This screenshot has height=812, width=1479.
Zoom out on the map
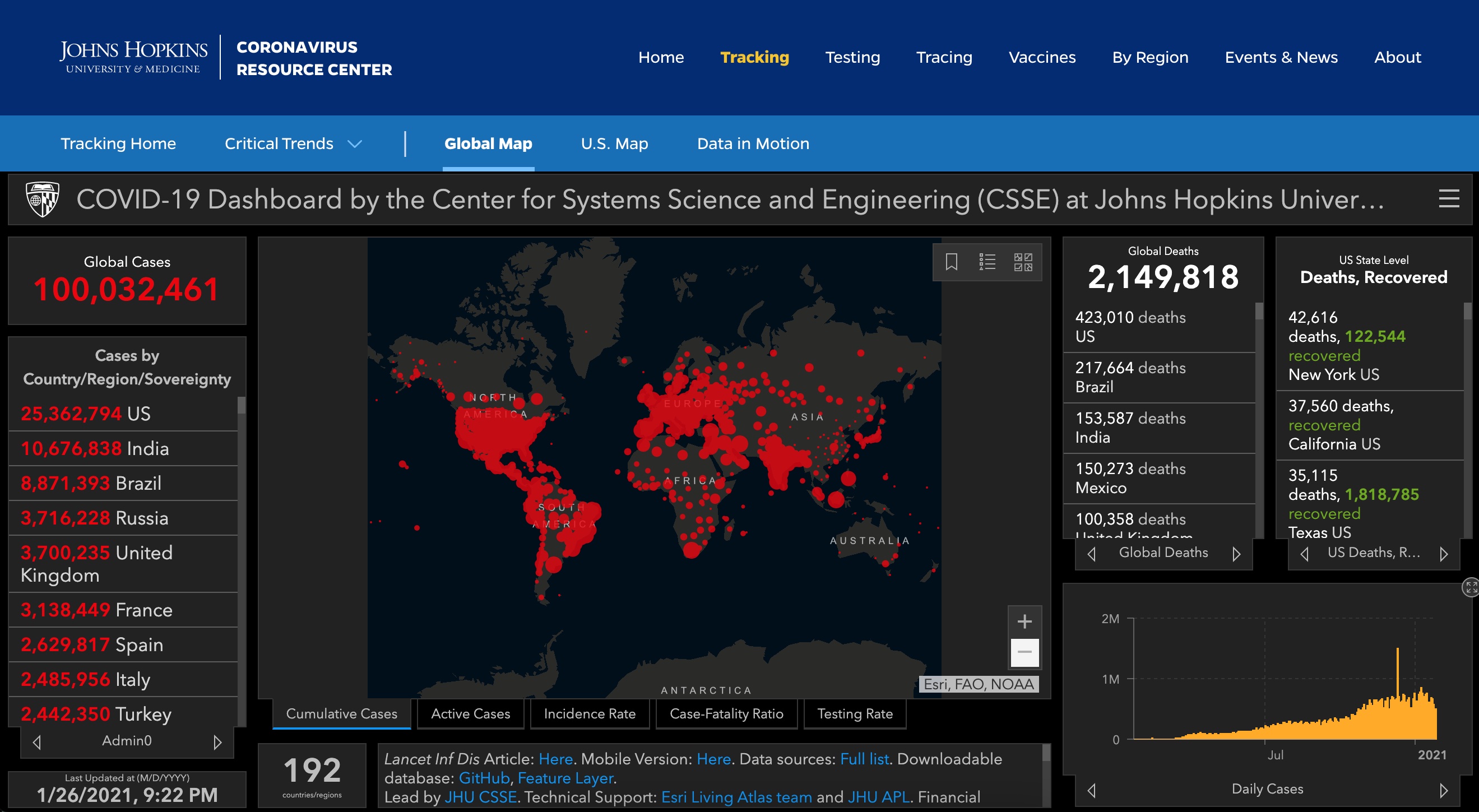coord(1024,652)
